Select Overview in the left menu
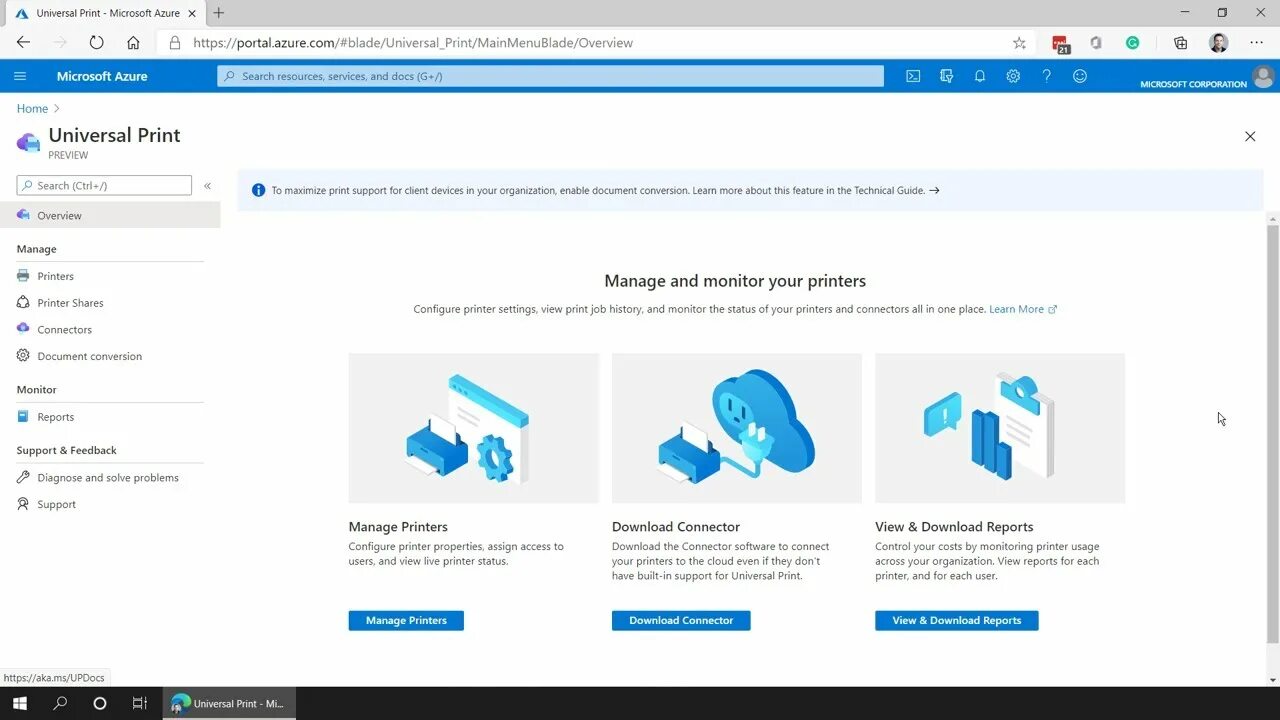1280x720 pixels. click(x=110, y=215)
